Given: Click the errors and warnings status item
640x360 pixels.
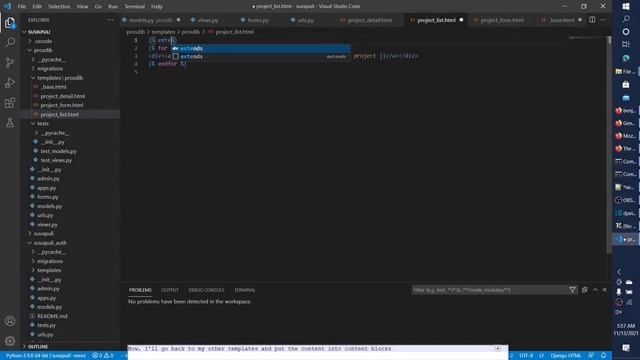Looking at the screenshot, I should 103,356.
